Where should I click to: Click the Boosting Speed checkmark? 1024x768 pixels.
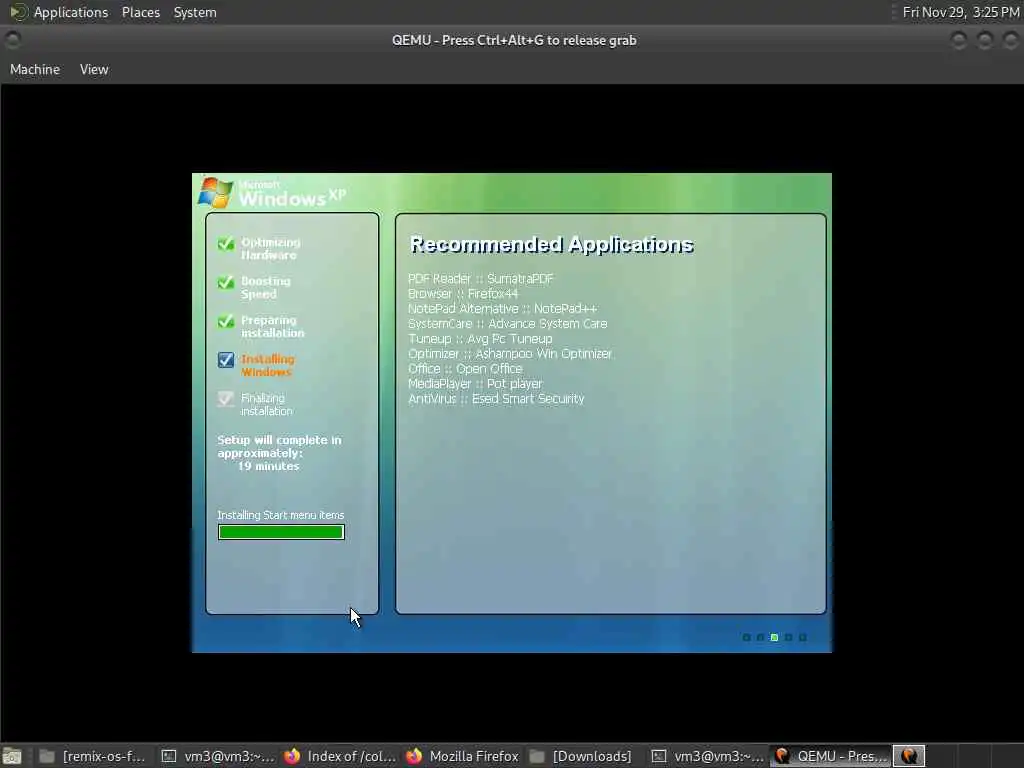tap(226, 282)
